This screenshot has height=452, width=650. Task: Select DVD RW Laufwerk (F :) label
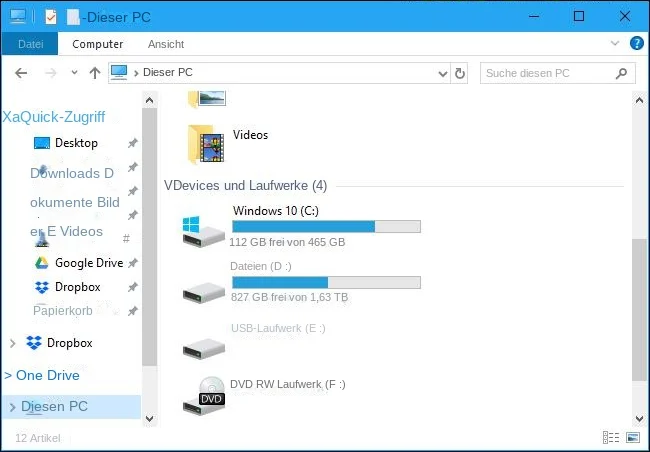(288, 384)
